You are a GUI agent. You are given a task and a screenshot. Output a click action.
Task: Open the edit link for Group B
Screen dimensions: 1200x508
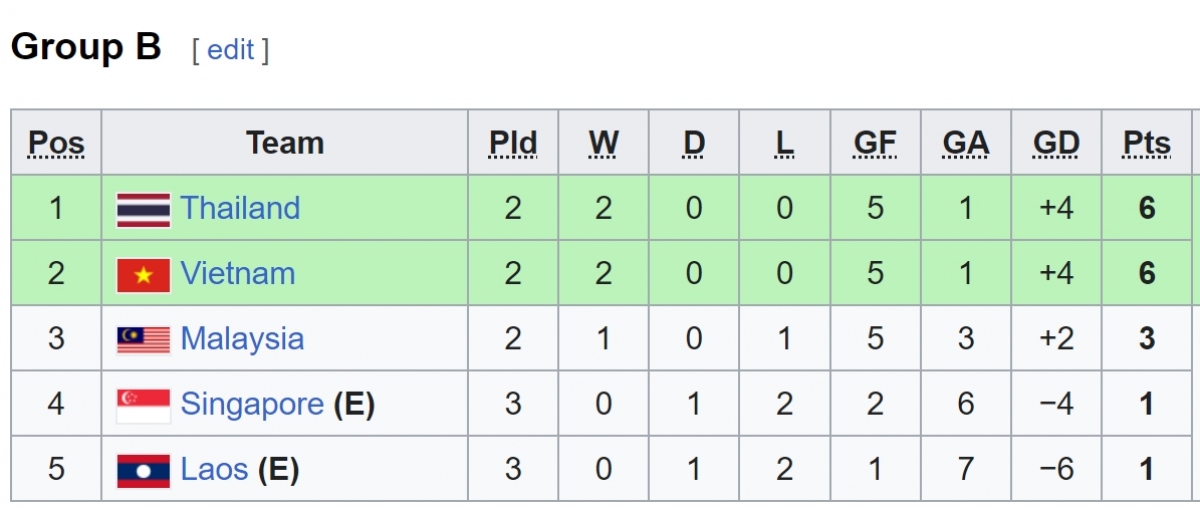point(231,50)
